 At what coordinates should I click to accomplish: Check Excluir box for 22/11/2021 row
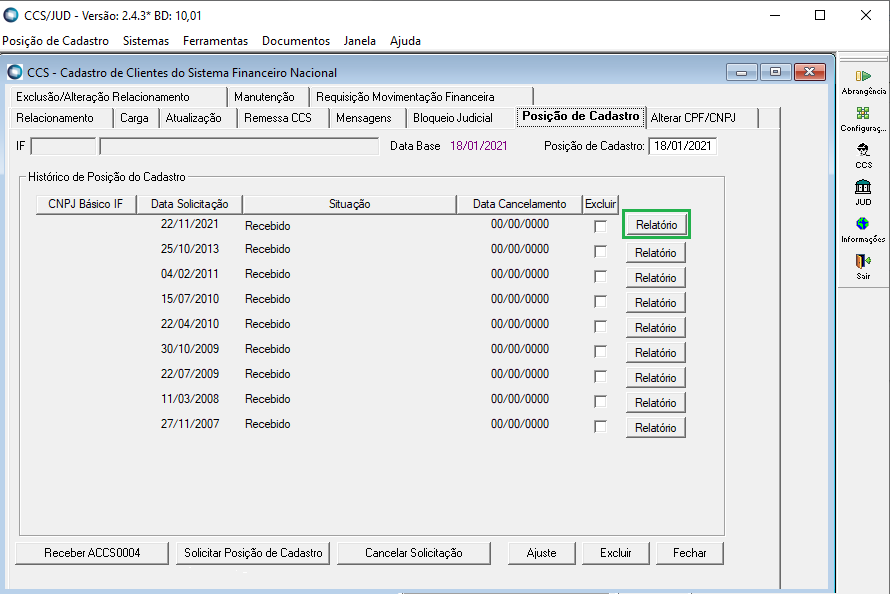(x=600, y=226)
